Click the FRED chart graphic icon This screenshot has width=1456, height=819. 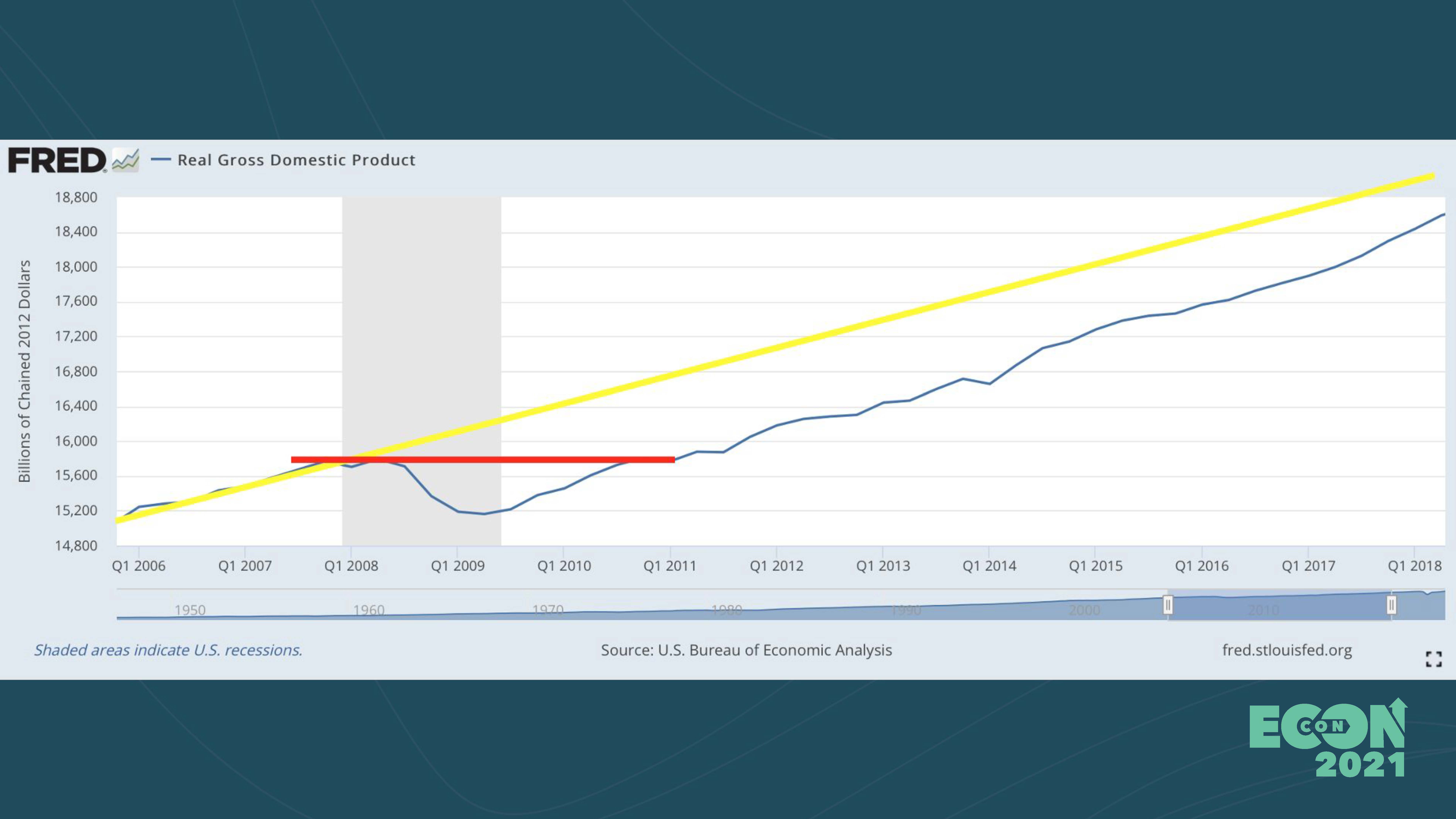point(125,160)
